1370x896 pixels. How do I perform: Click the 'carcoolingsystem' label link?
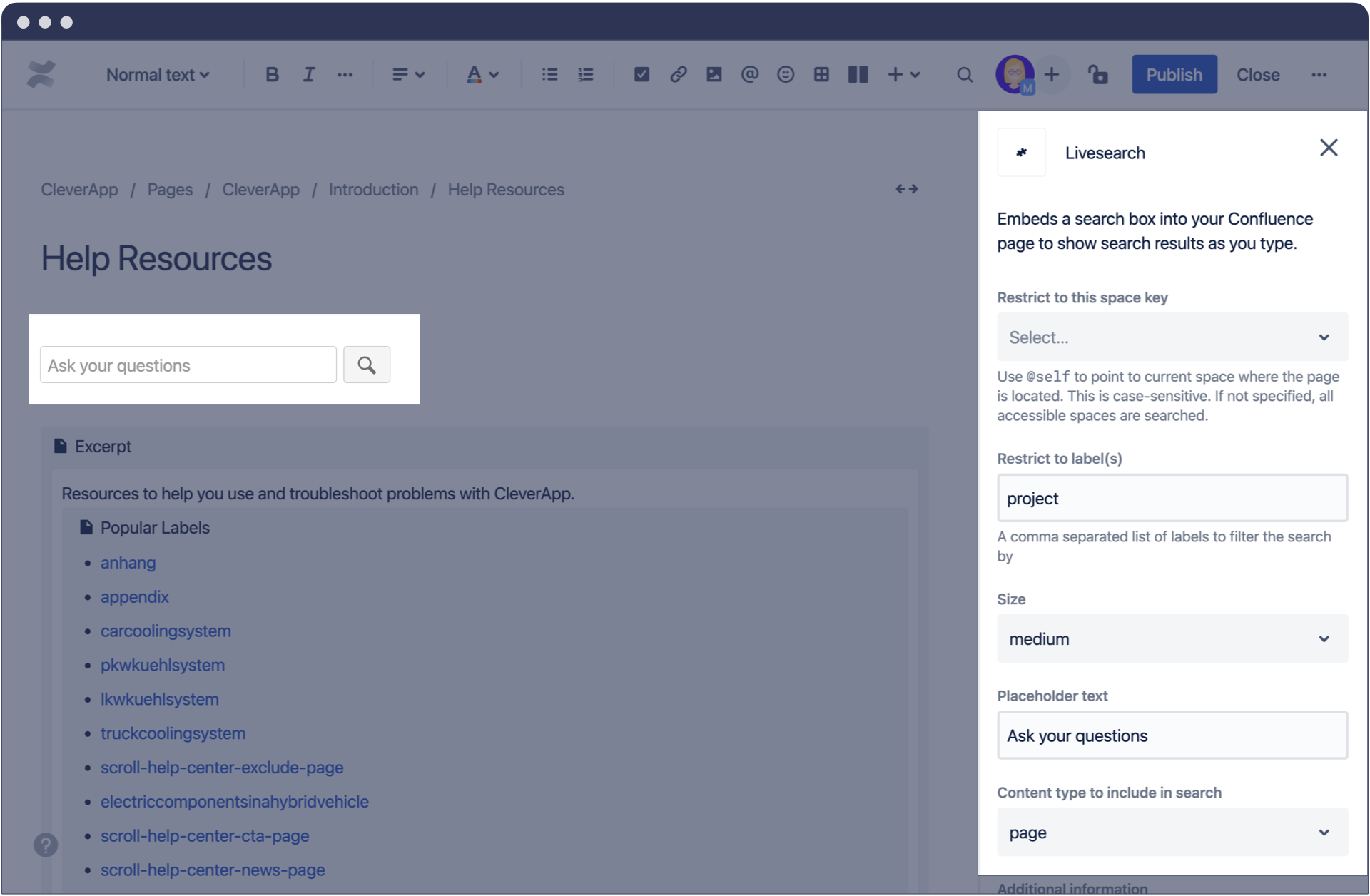[164, 629]
